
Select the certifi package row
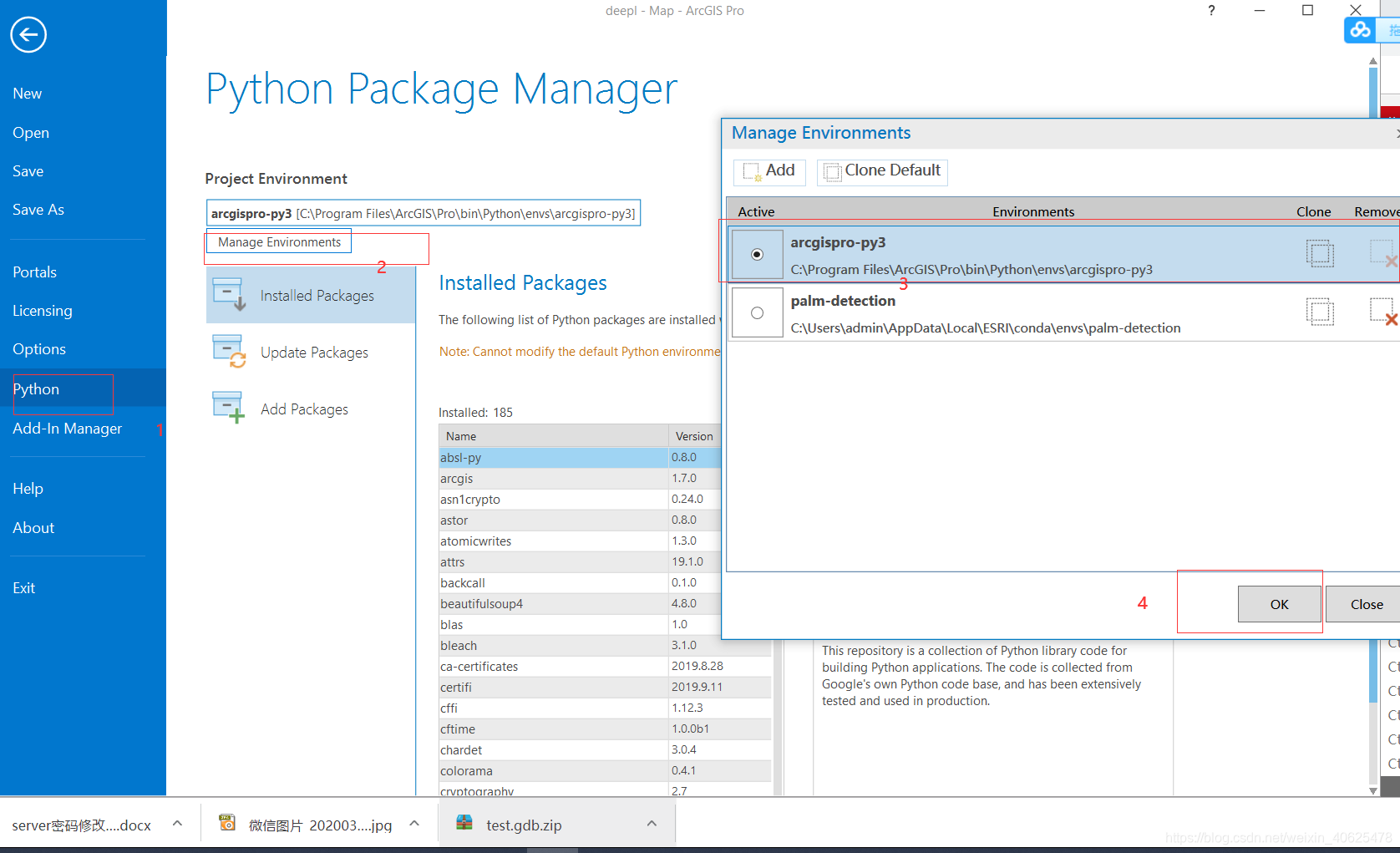click(606, 688)
